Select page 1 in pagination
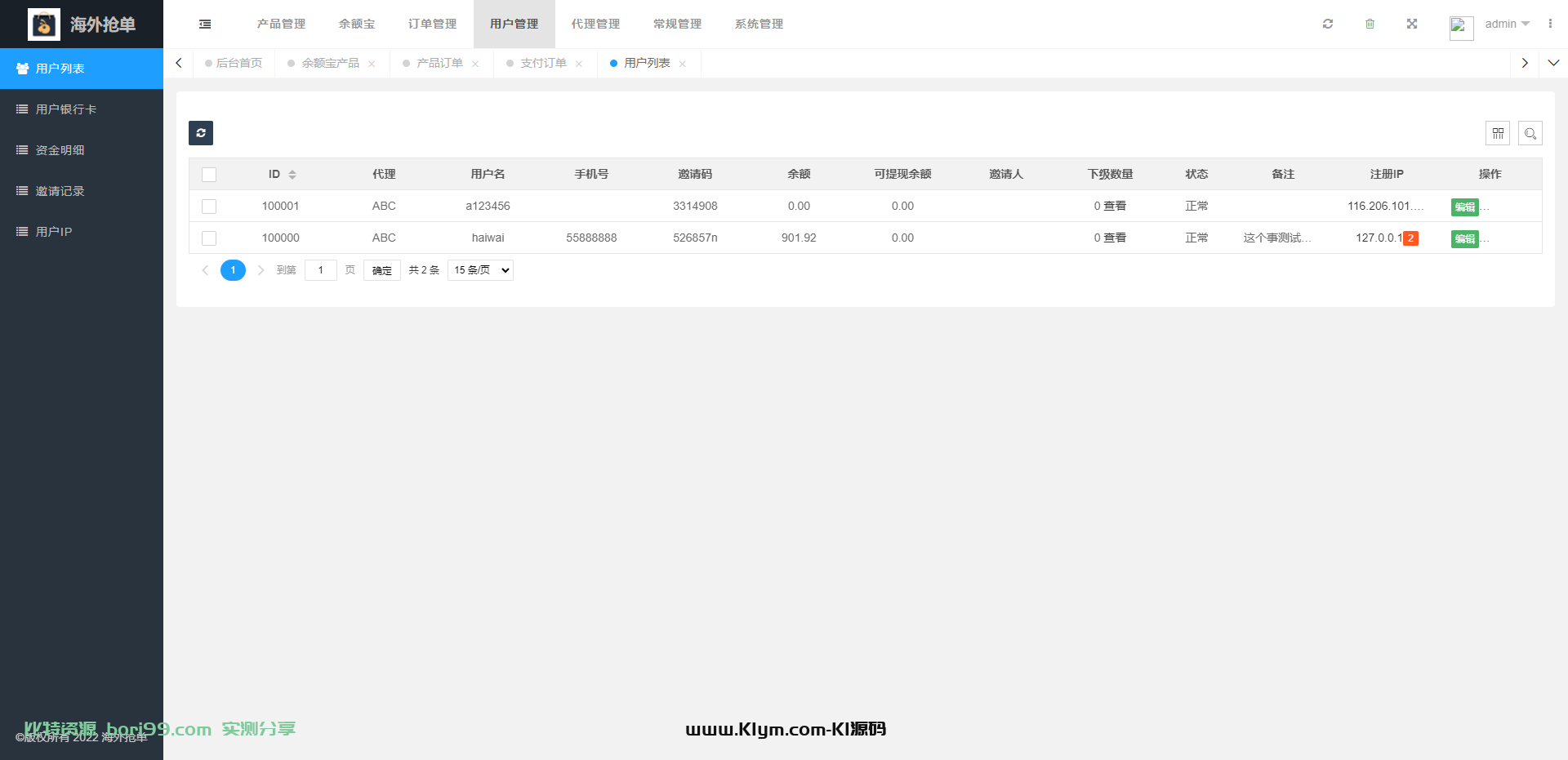Image resolution: width=1568 pixels, height=760 pixels. 233,270
